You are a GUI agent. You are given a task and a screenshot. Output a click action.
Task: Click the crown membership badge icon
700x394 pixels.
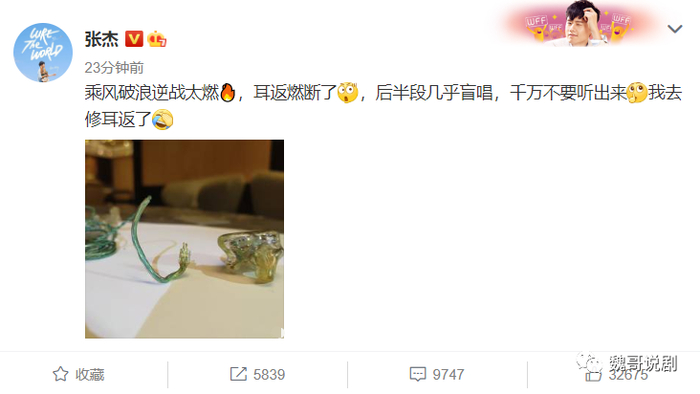157,39
